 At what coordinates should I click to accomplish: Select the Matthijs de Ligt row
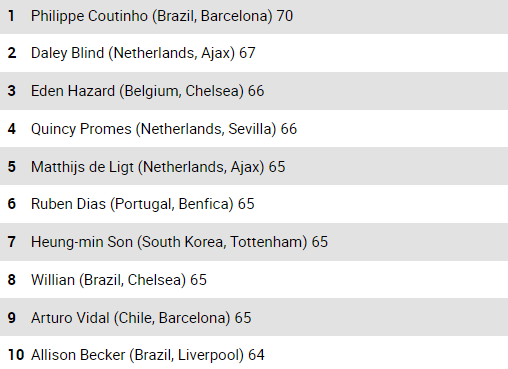click(254, 166)
